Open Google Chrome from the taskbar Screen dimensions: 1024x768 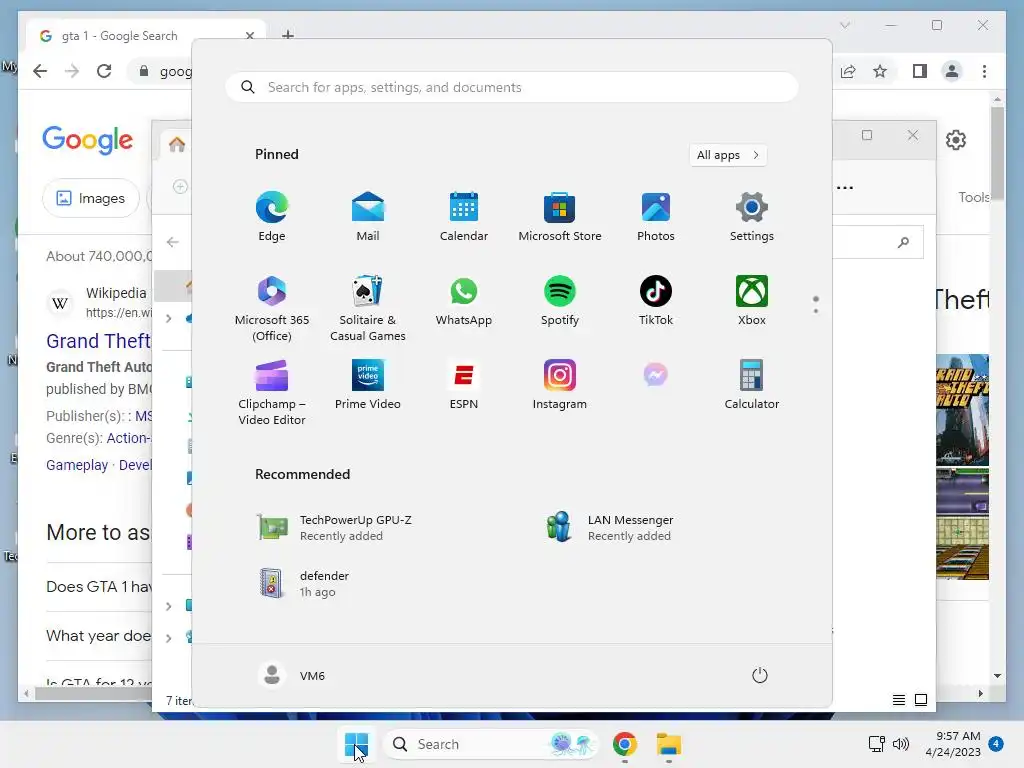pyautogui.click(x=625, y=744)
